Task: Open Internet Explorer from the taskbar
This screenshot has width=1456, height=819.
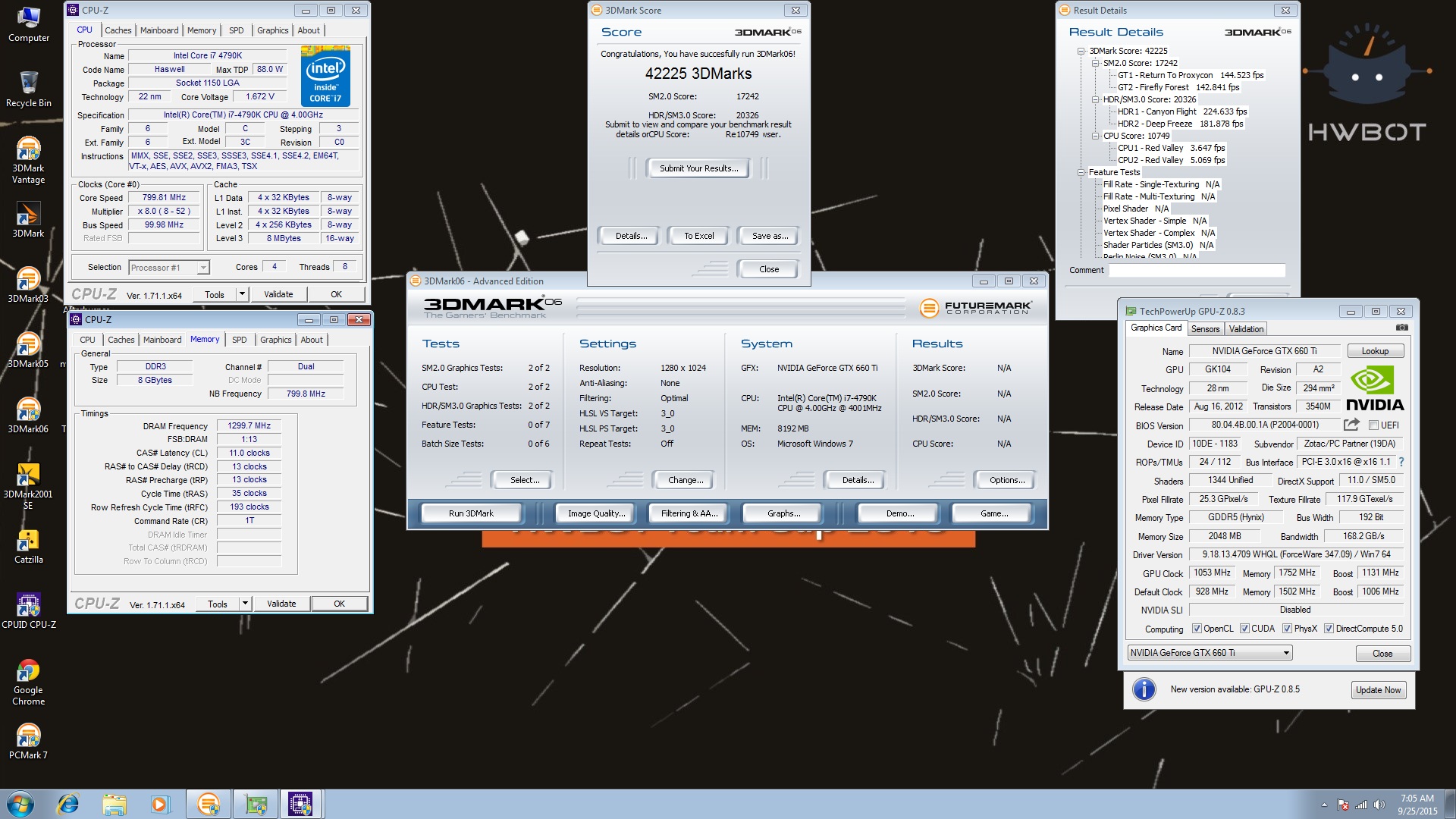Action: coord(67,804)
